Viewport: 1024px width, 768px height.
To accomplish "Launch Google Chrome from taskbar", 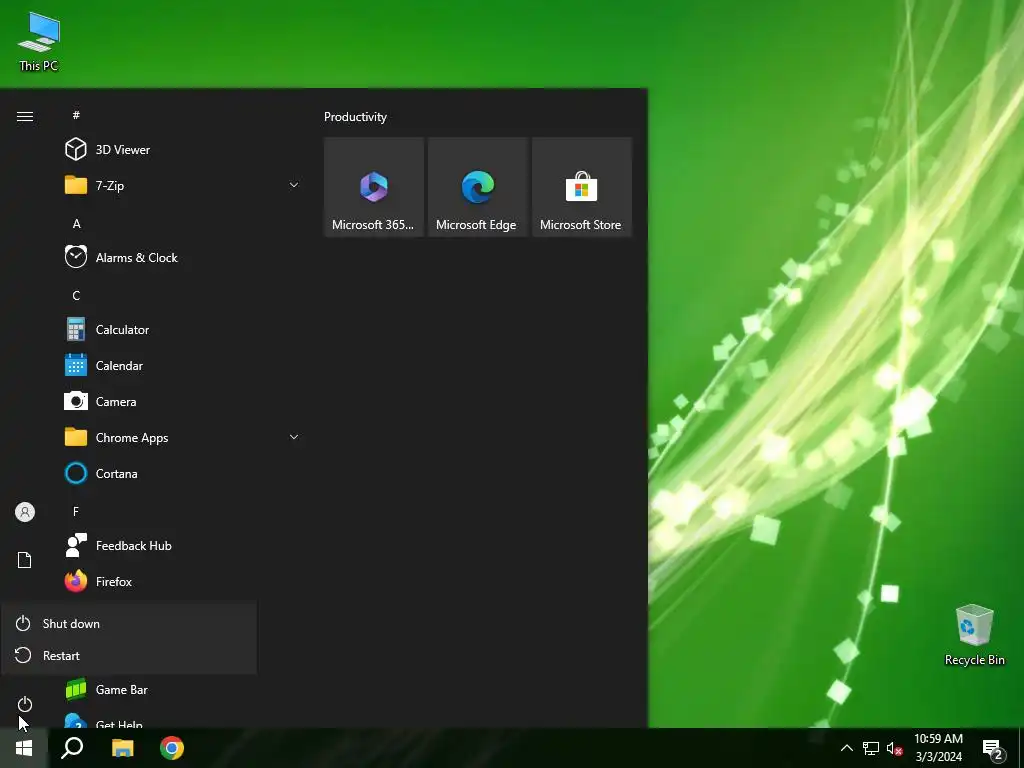I will coord(172,748).
